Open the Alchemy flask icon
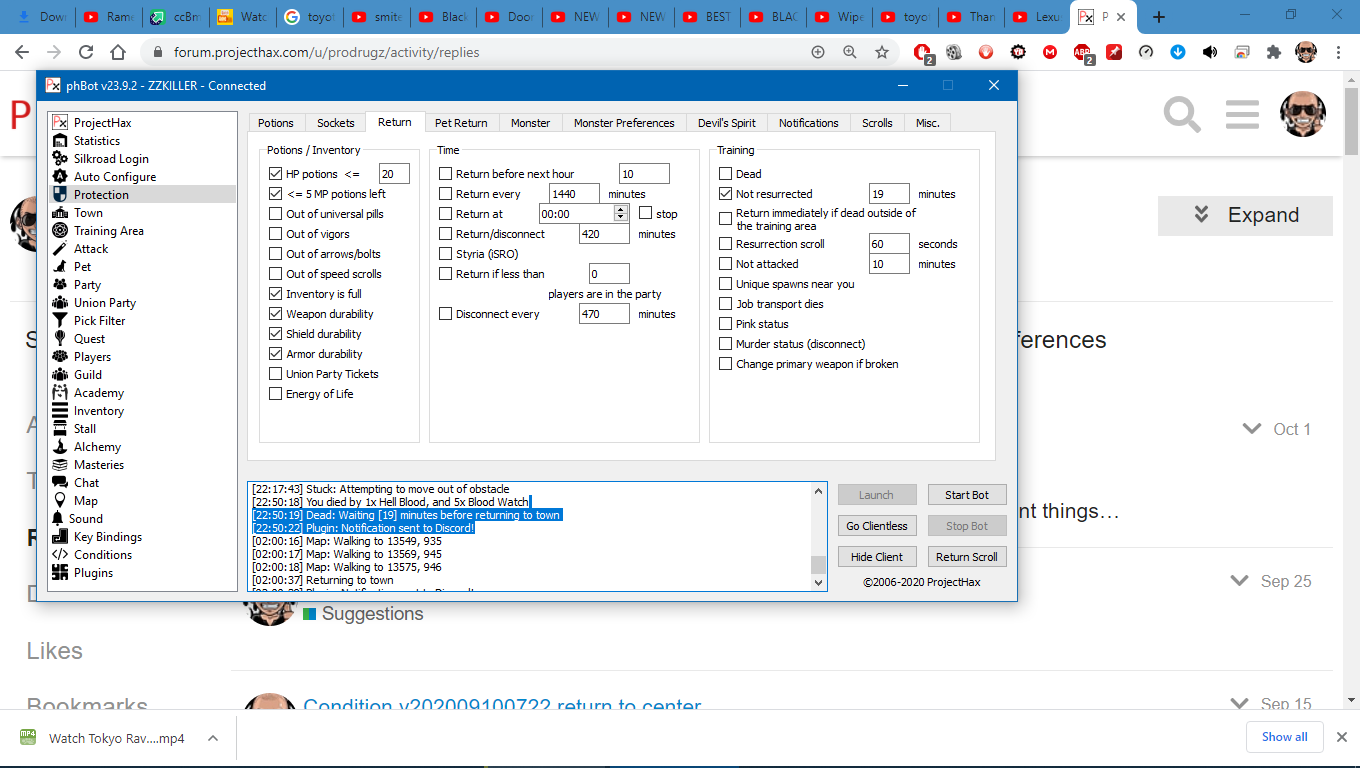 (60, 447)
